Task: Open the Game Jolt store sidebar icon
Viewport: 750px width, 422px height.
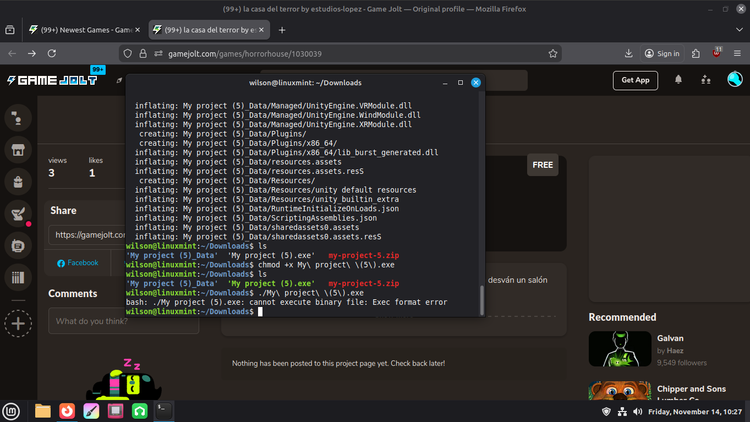Action: tap(18, 150)
